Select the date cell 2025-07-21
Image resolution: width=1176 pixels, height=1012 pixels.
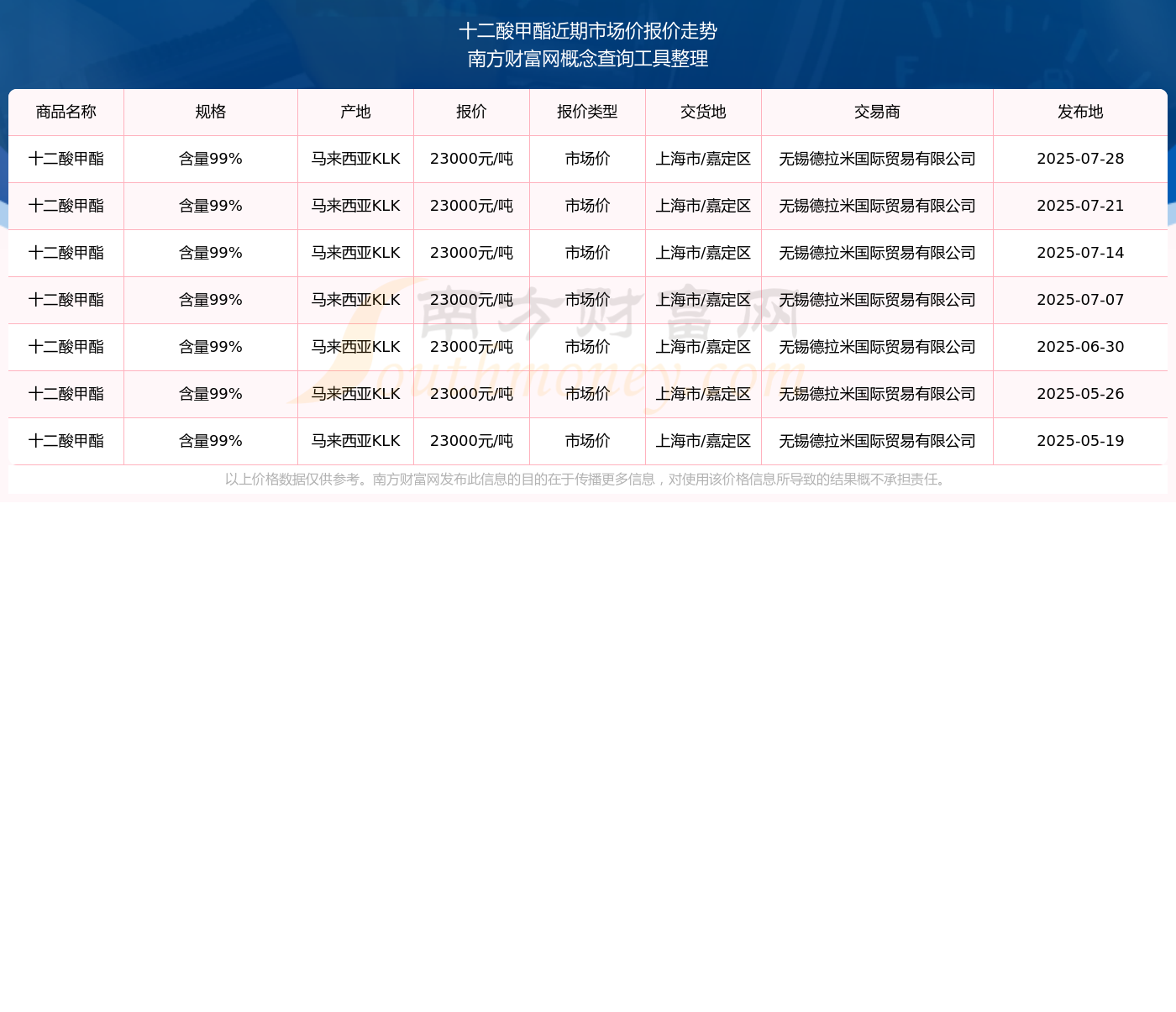tap(1080, 206)
